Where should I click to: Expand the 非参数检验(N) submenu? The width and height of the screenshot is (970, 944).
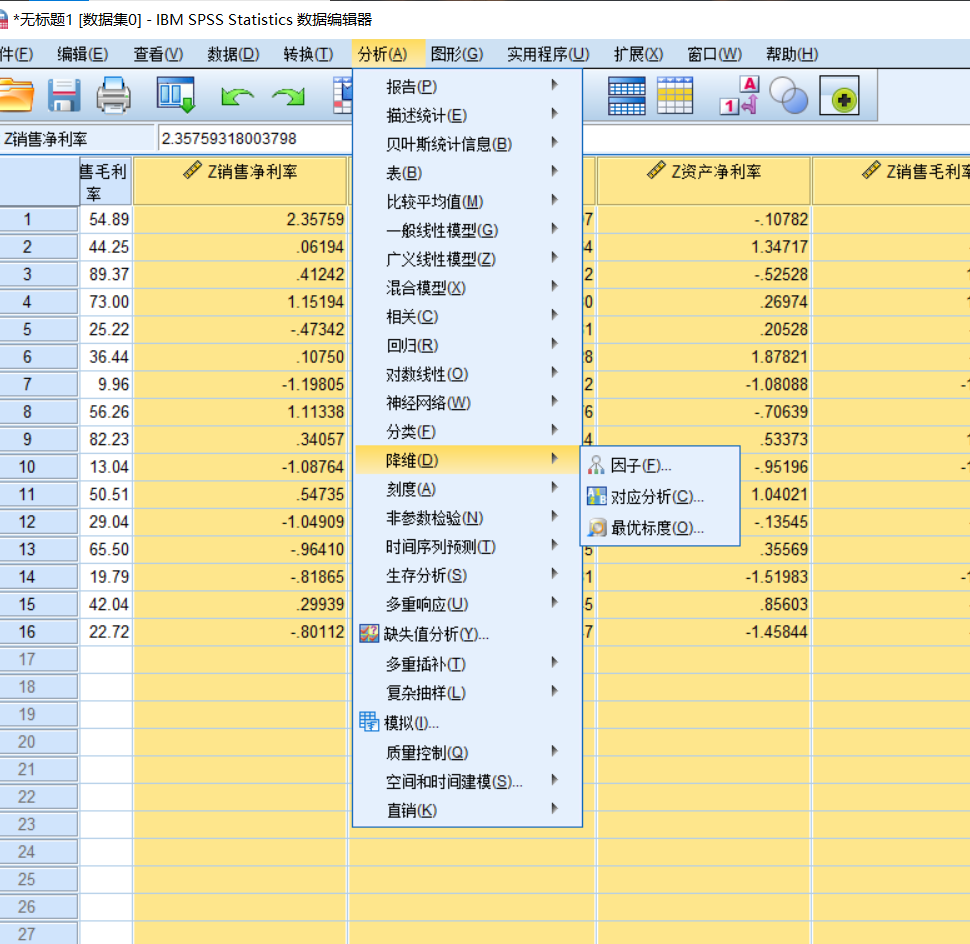click(467, 518)
